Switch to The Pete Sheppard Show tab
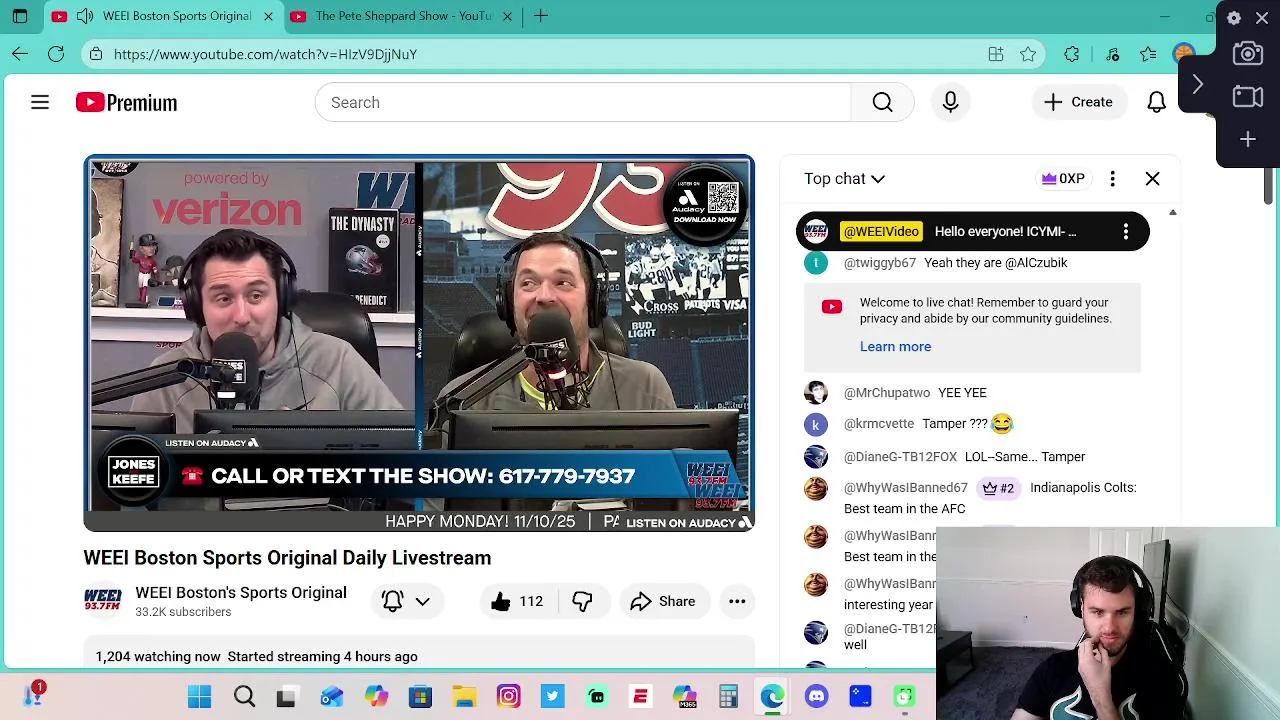 click(x=404, y=16)
